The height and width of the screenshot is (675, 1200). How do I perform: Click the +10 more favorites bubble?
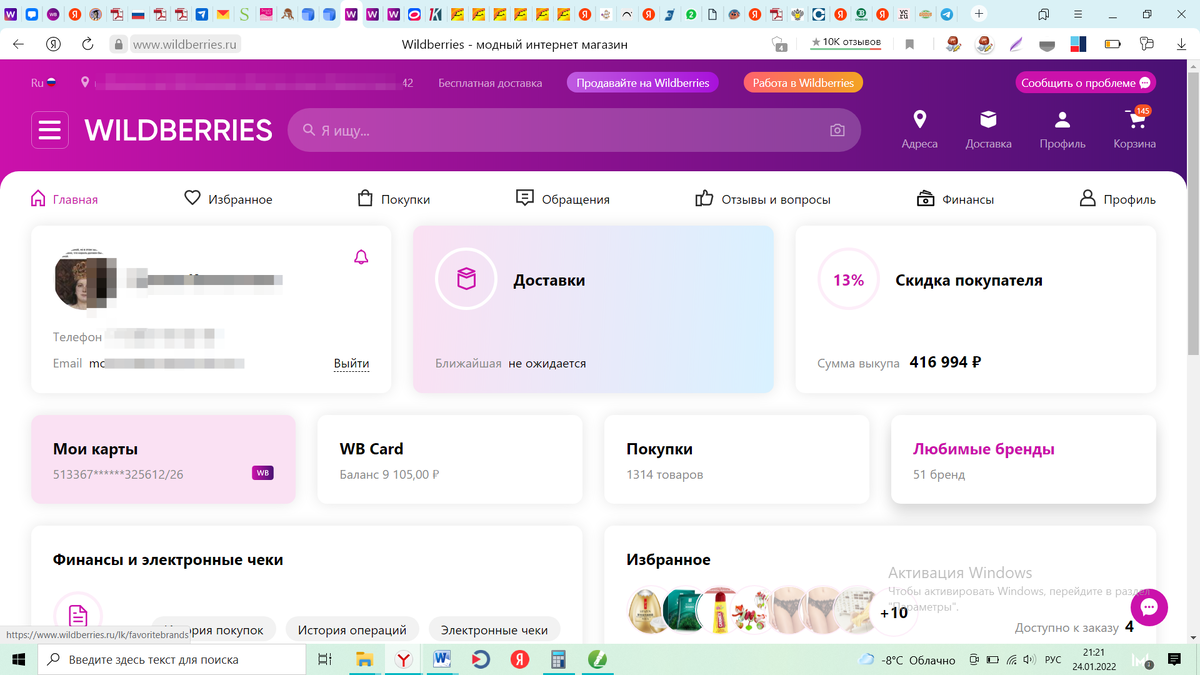point(893,612)
